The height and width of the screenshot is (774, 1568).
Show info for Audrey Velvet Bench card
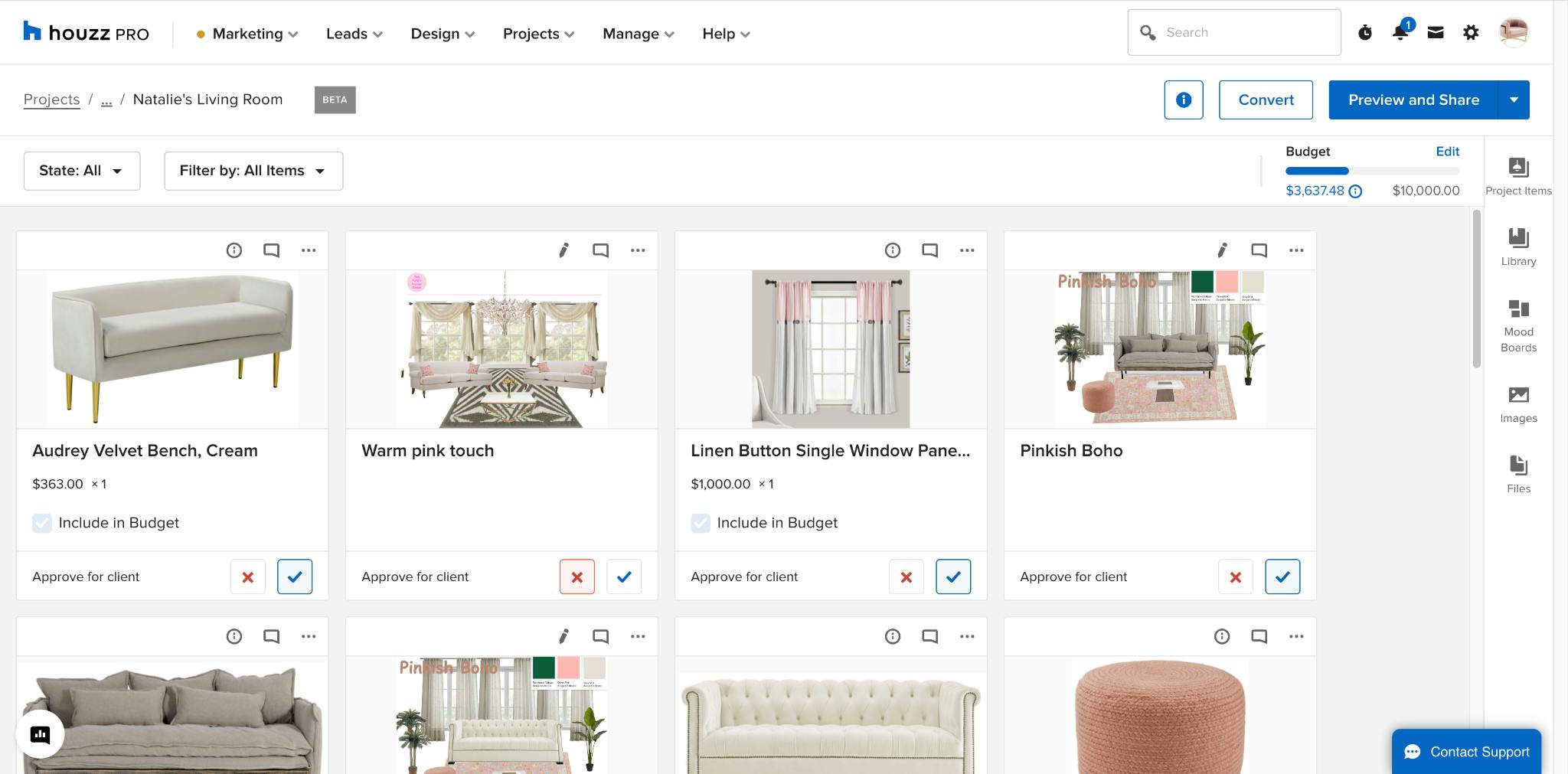pyautogui.click(x=234, y=250)
